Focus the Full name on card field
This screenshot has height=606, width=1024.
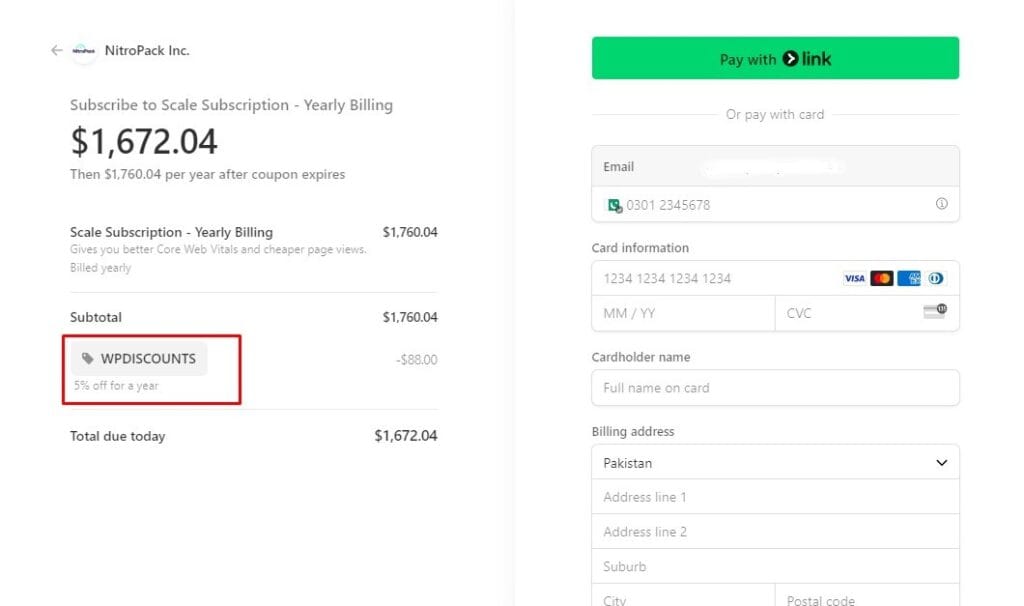(775, 388)
